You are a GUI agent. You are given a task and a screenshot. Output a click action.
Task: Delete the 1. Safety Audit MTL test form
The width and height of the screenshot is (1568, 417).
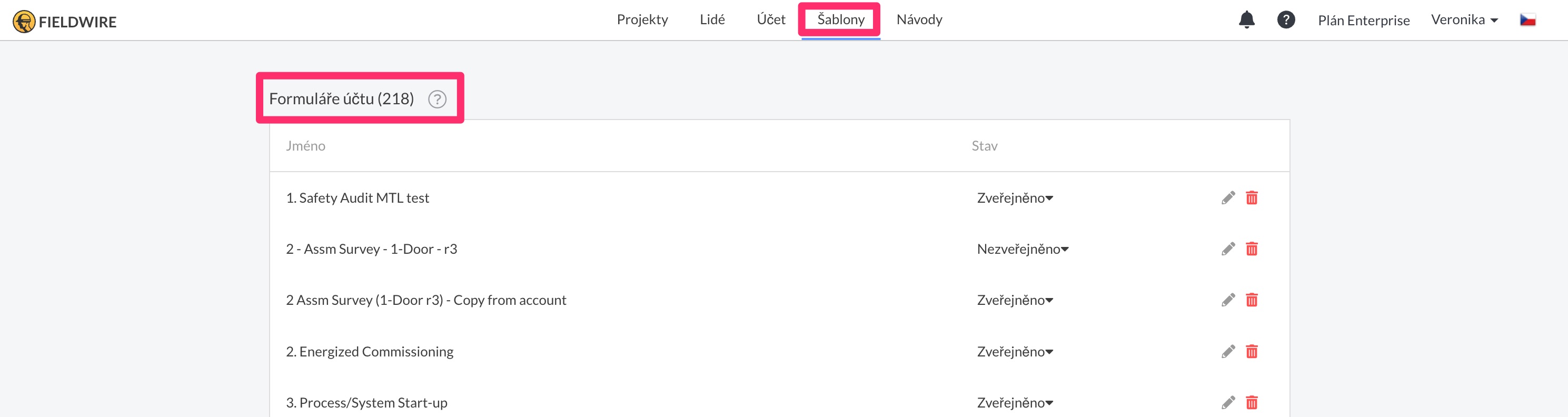[x=1251, y=198]
